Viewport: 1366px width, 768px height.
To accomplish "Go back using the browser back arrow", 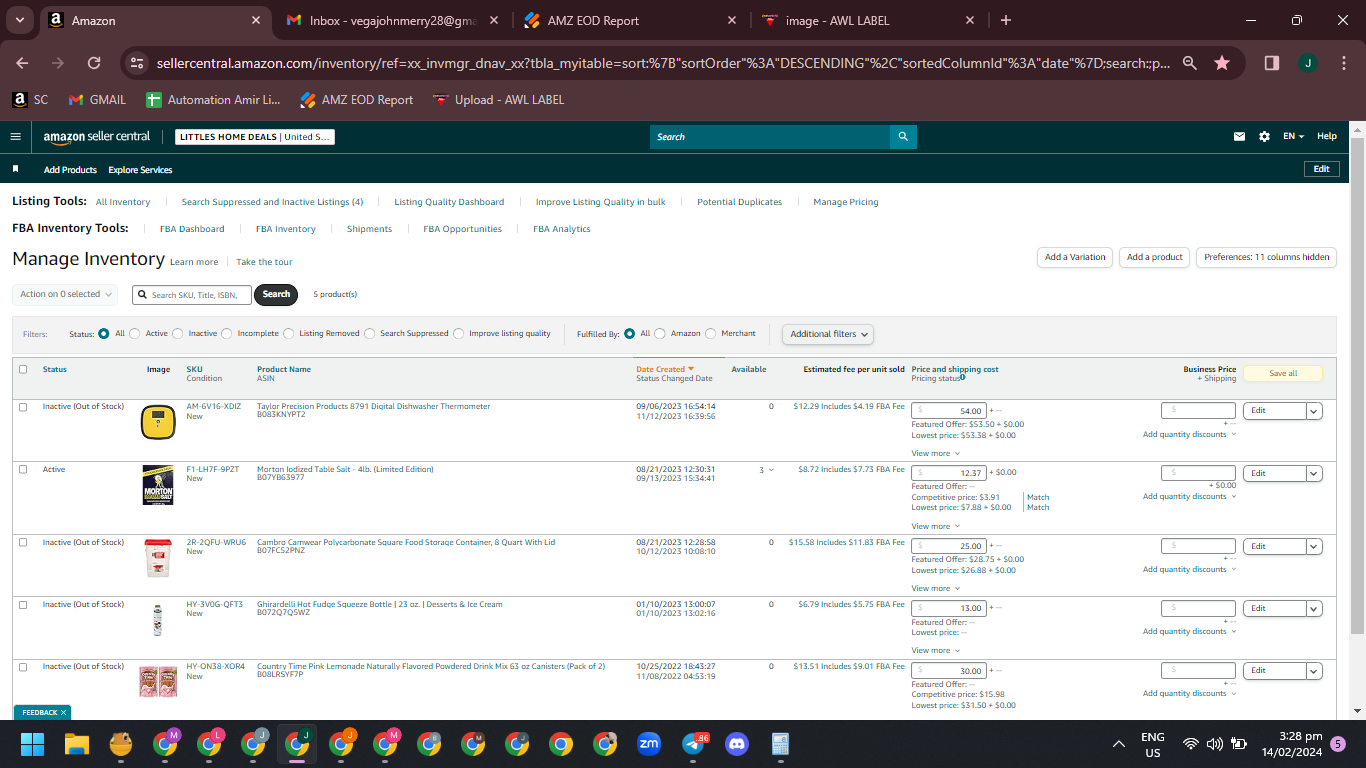I will tap(22, 63).
